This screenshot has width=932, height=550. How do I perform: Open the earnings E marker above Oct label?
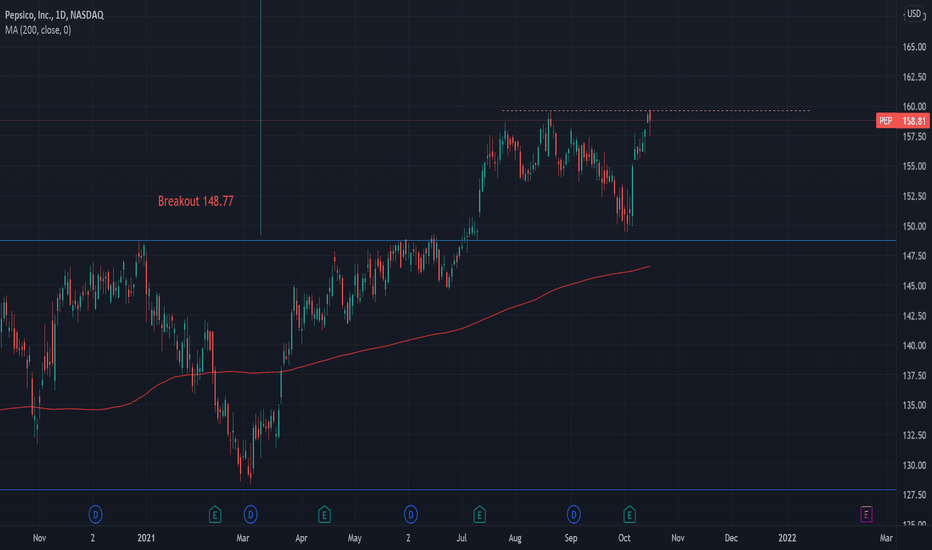coord(629,514)
